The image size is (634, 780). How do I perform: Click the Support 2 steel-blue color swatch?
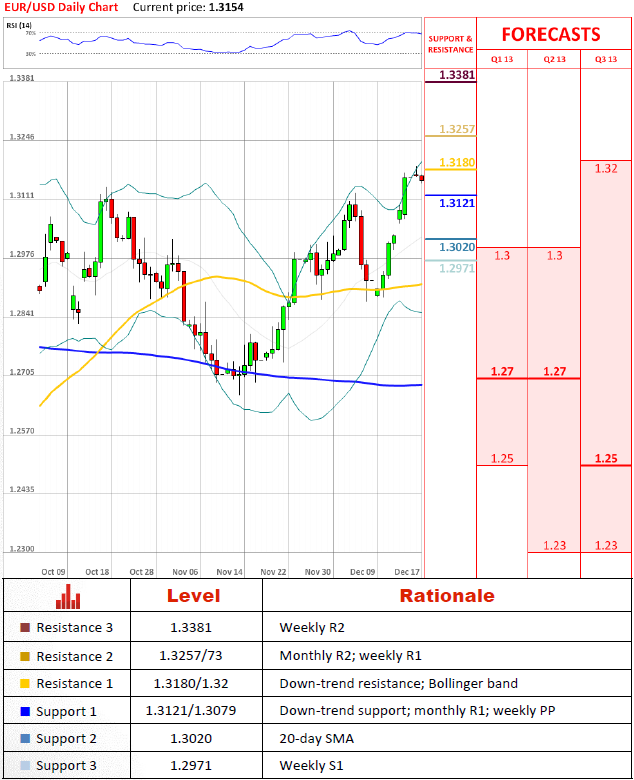tap(25, 738)
